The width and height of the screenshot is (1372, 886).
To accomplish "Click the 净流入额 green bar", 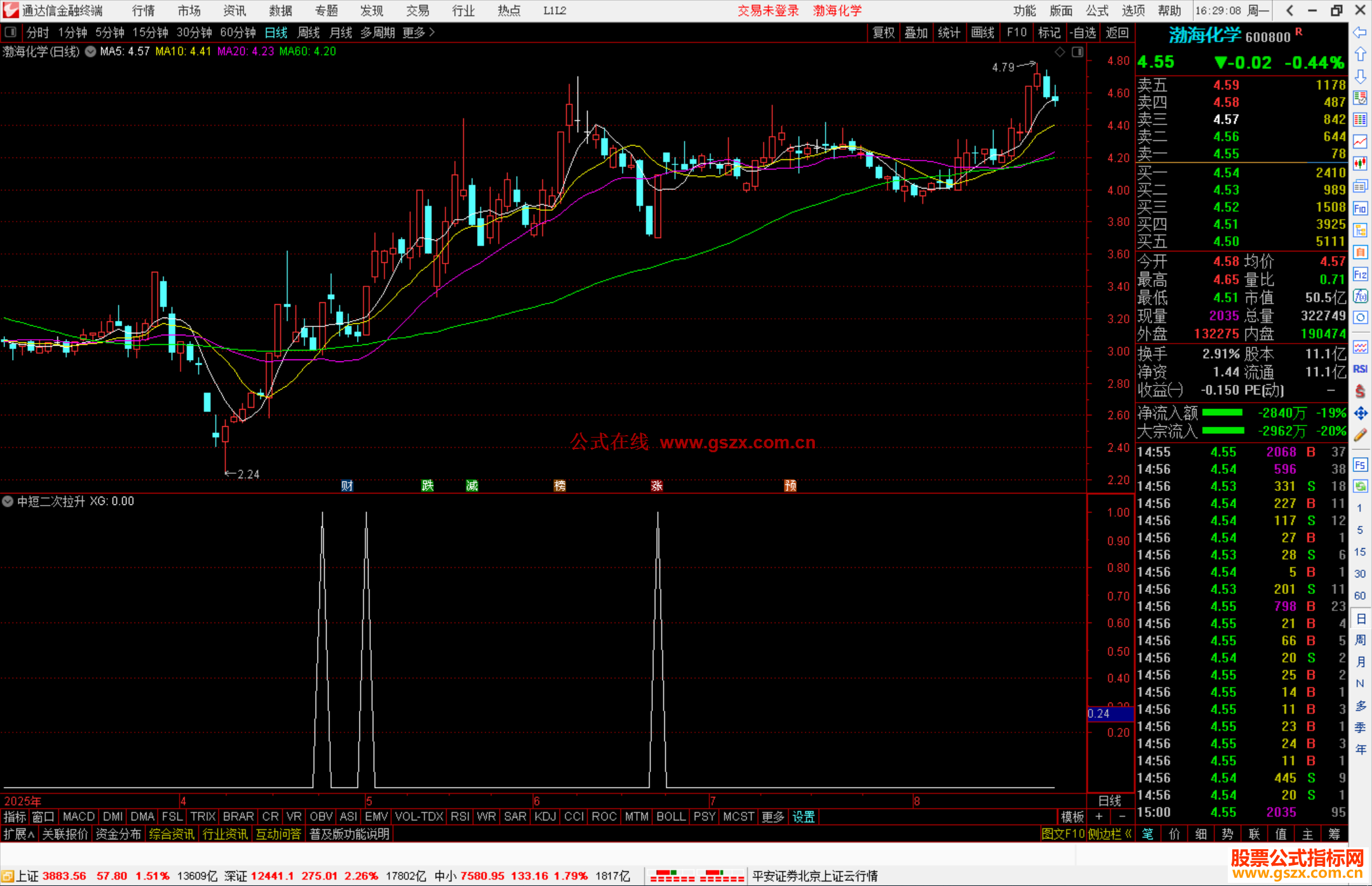I will click(1223, 413).
